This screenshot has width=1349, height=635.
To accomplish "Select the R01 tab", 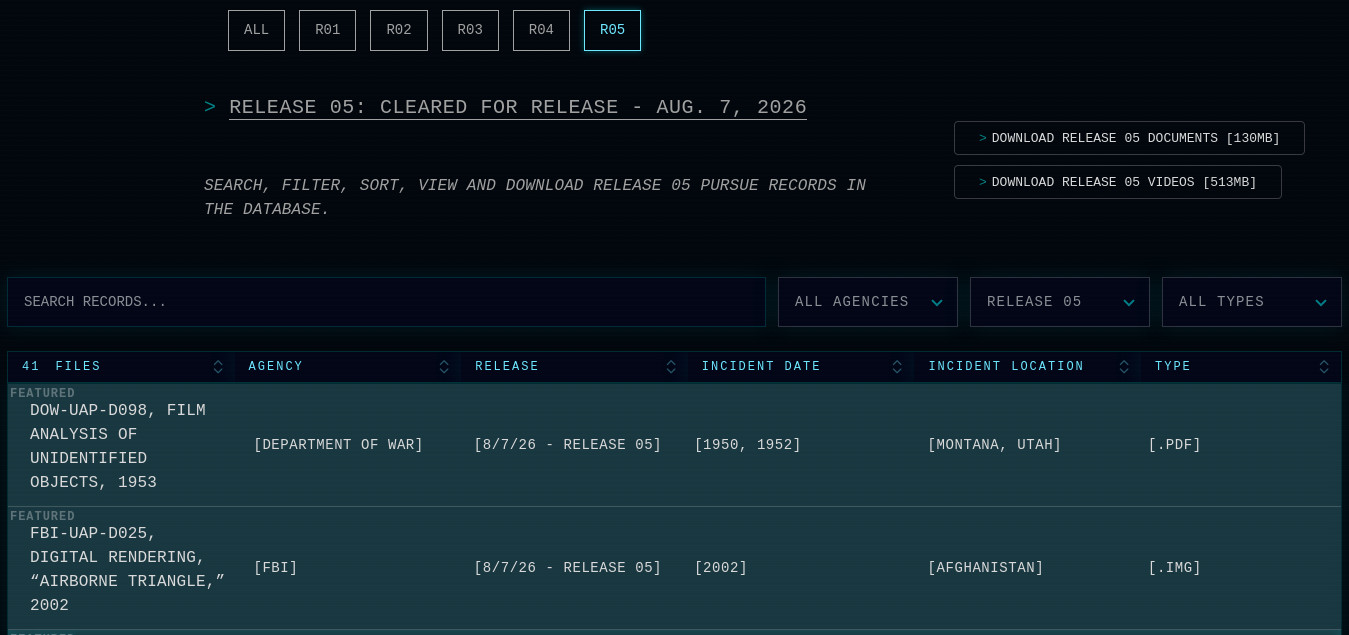I will 328,30.
